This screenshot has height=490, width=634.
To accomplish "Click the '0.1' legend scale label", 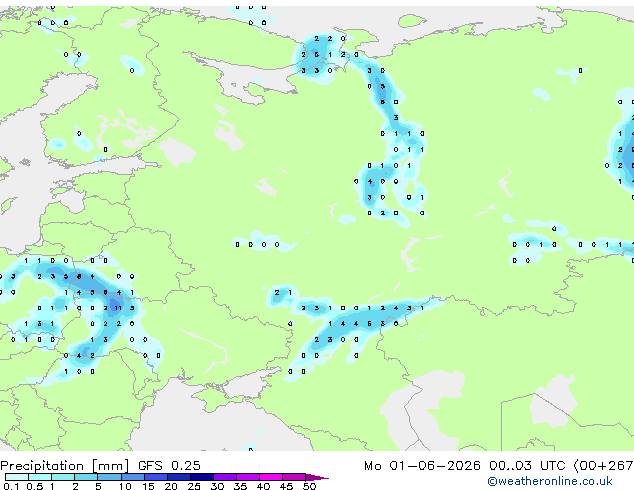I will click(x=11, y=486).
